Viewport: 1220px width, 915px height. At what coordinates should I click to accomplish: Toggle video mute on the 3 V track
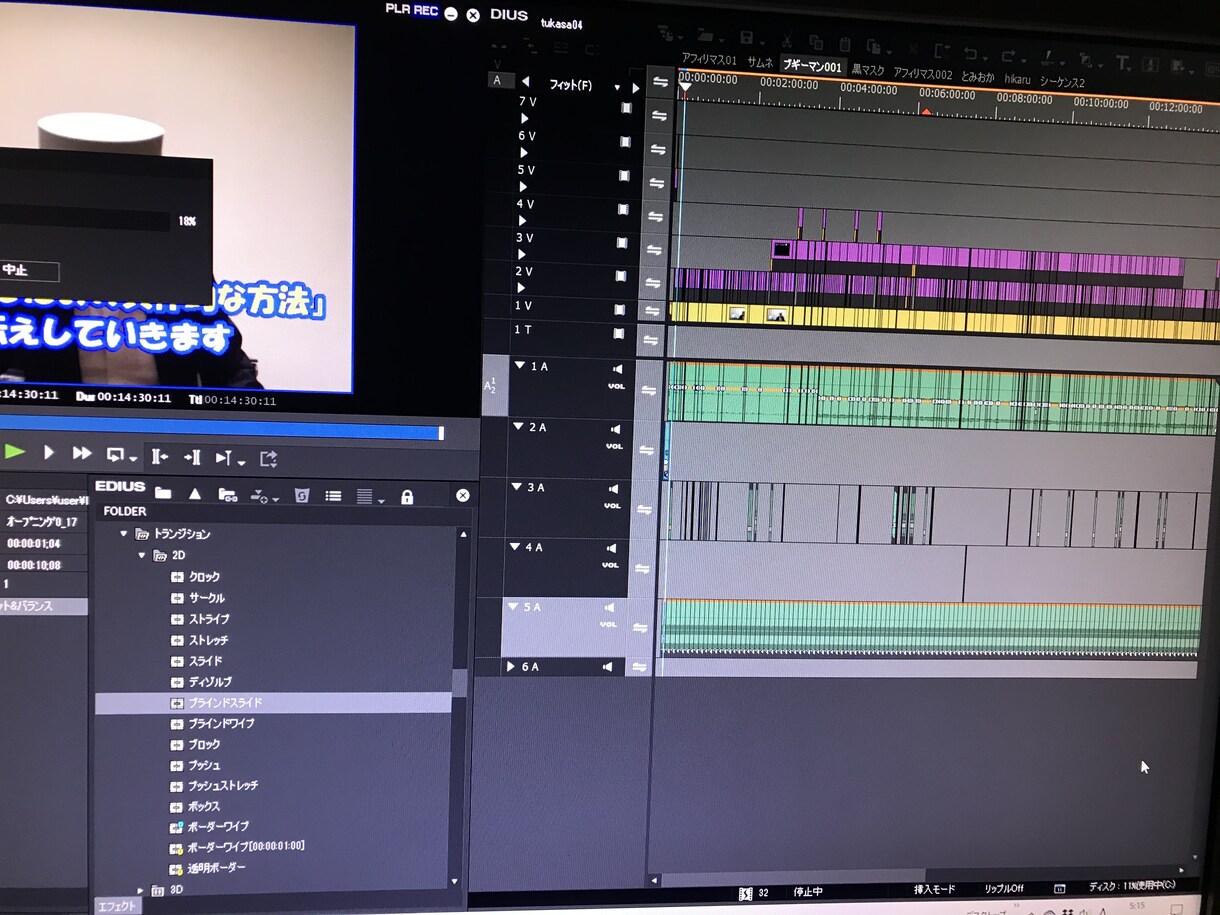coord(623,243)
